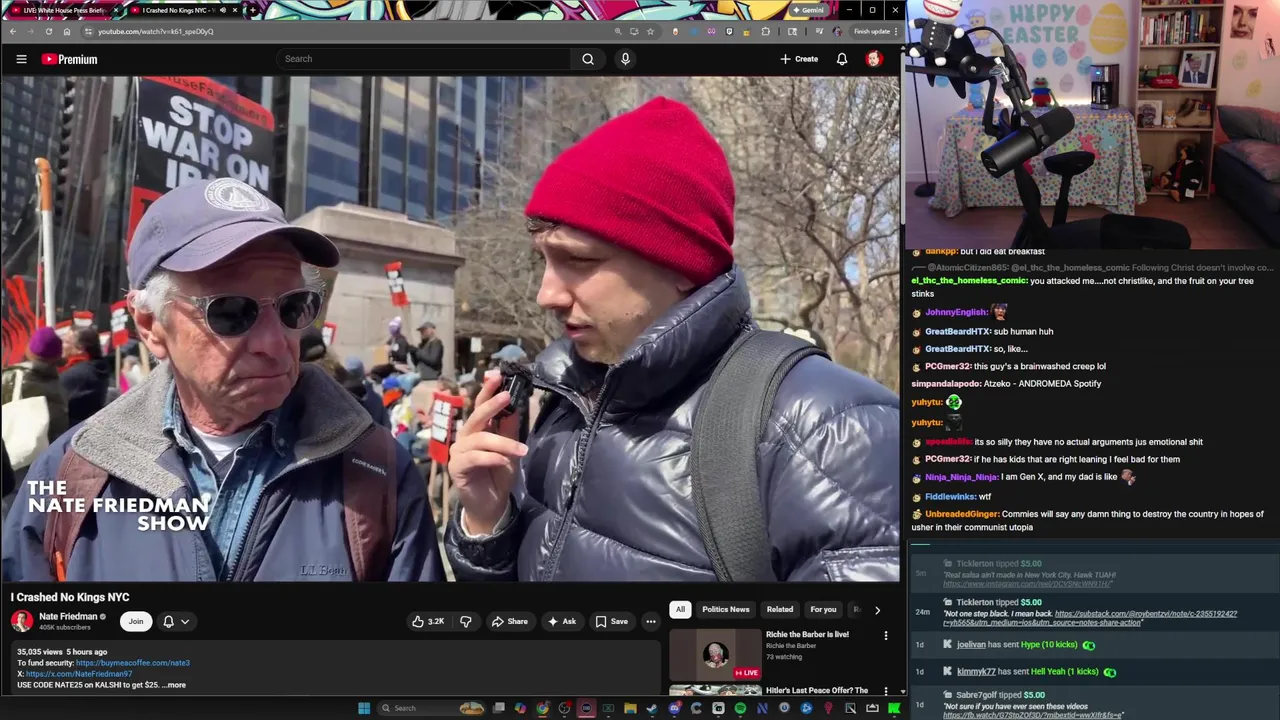Open options for Hitler's Last Peace Offer video
The width and height of the screenshot is (1280, 720).
[x=885, y=691]
